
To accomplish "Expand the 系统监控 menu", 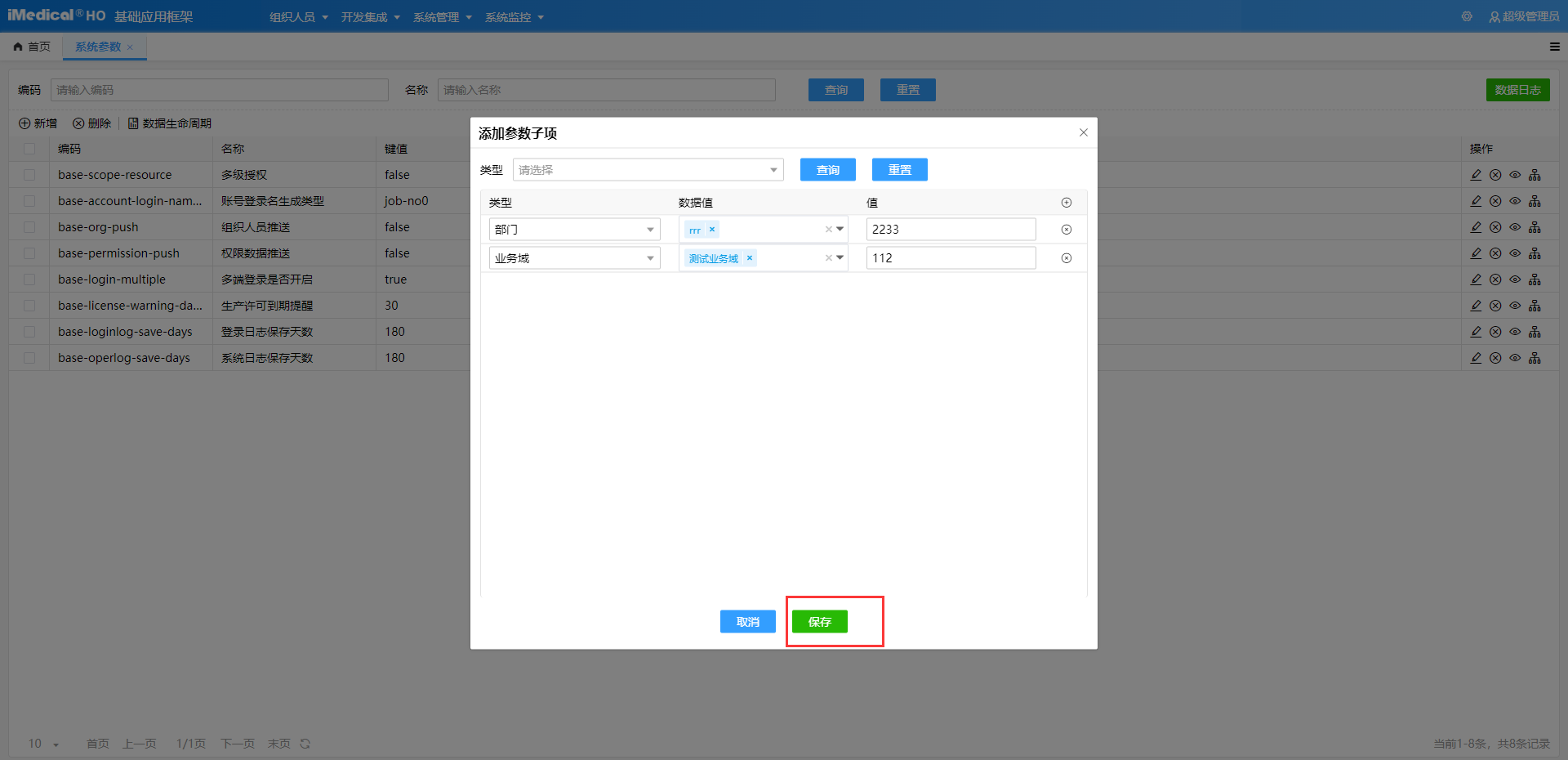I will (x=514, y=17).
